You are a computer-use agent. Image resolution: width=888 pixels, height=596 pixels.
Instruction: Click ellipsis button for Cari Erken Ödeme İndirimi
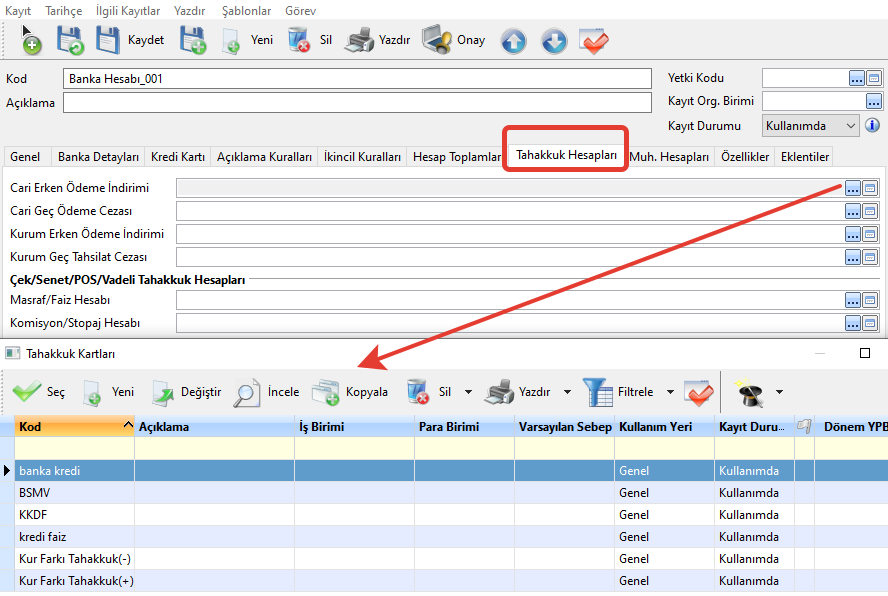[x=853, y=188]
